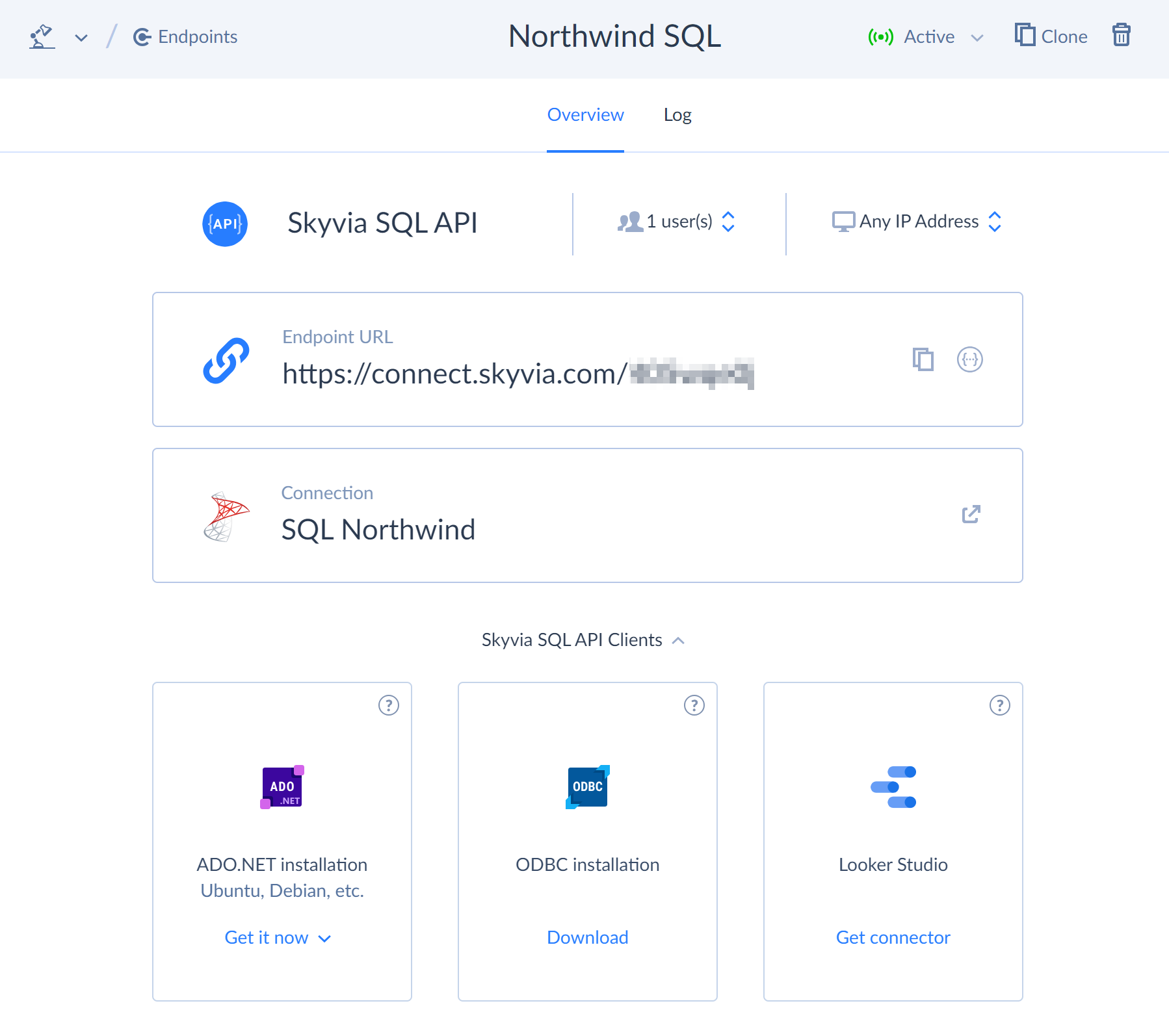Get the Looker Studio connector

(893, 938)
